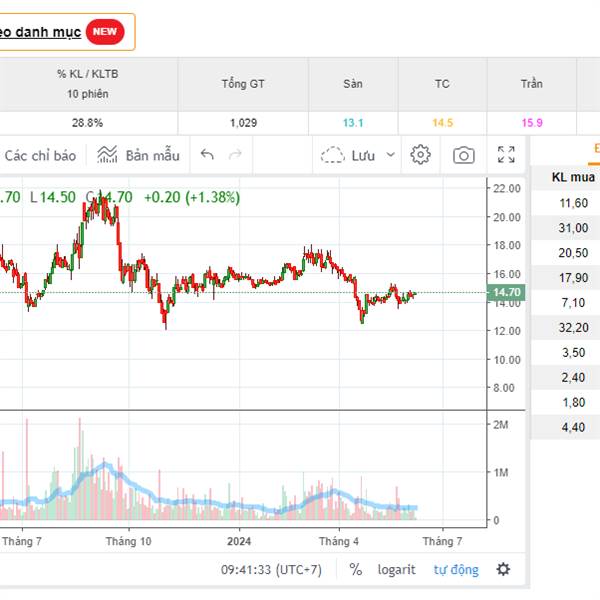The image size is (600, 600).
Task: Open axis settings gear at bottom right
Action: [503, 569]
